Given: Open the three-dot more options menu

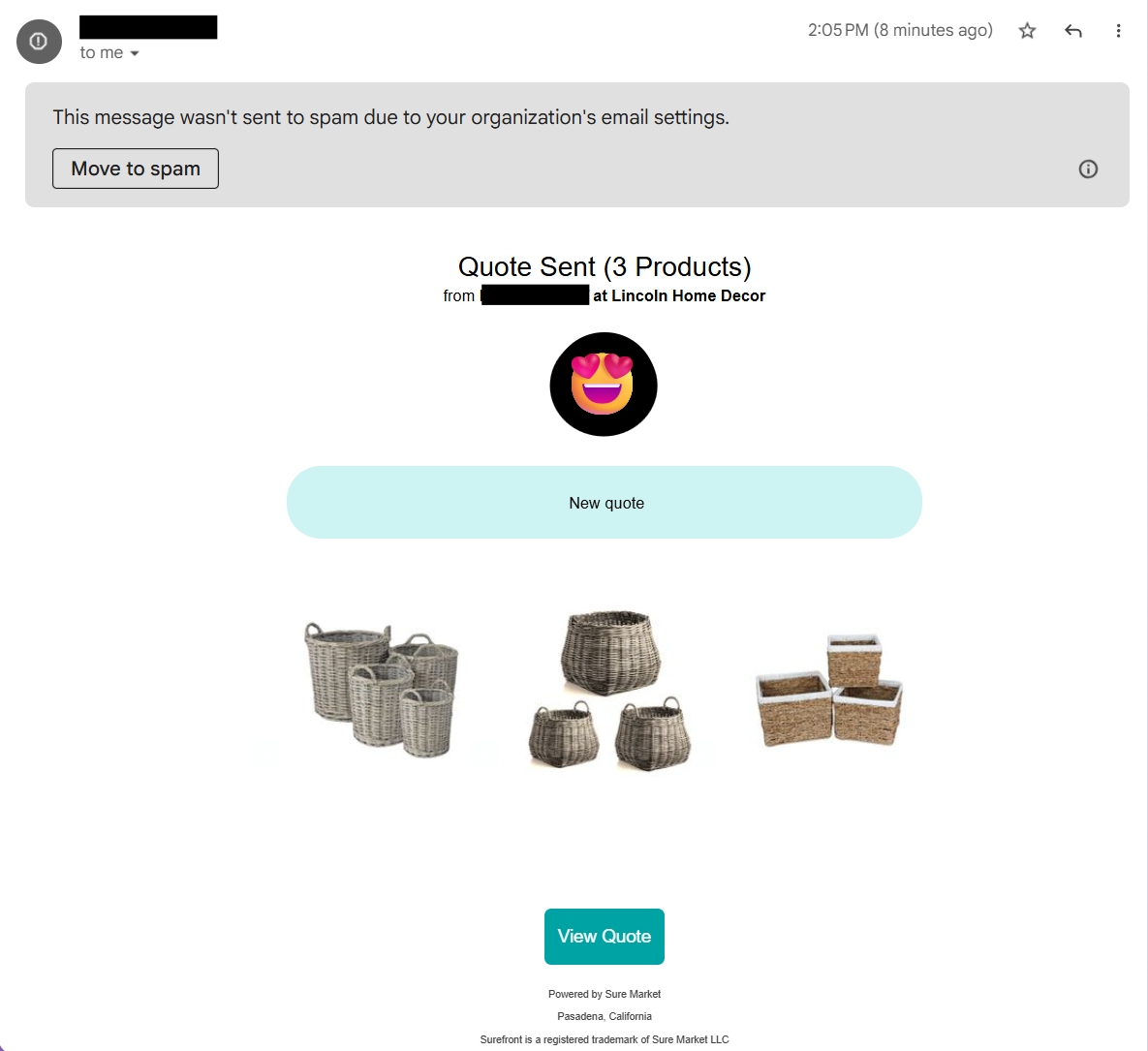Looking at the screenshot, I should [1118, 31].
